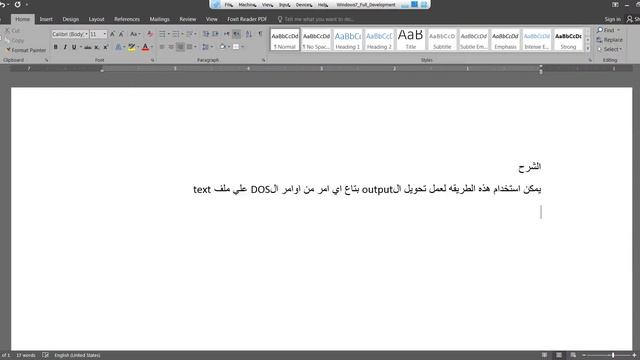
Task: Open the Mailings ribbon tab
Action: 160,19
